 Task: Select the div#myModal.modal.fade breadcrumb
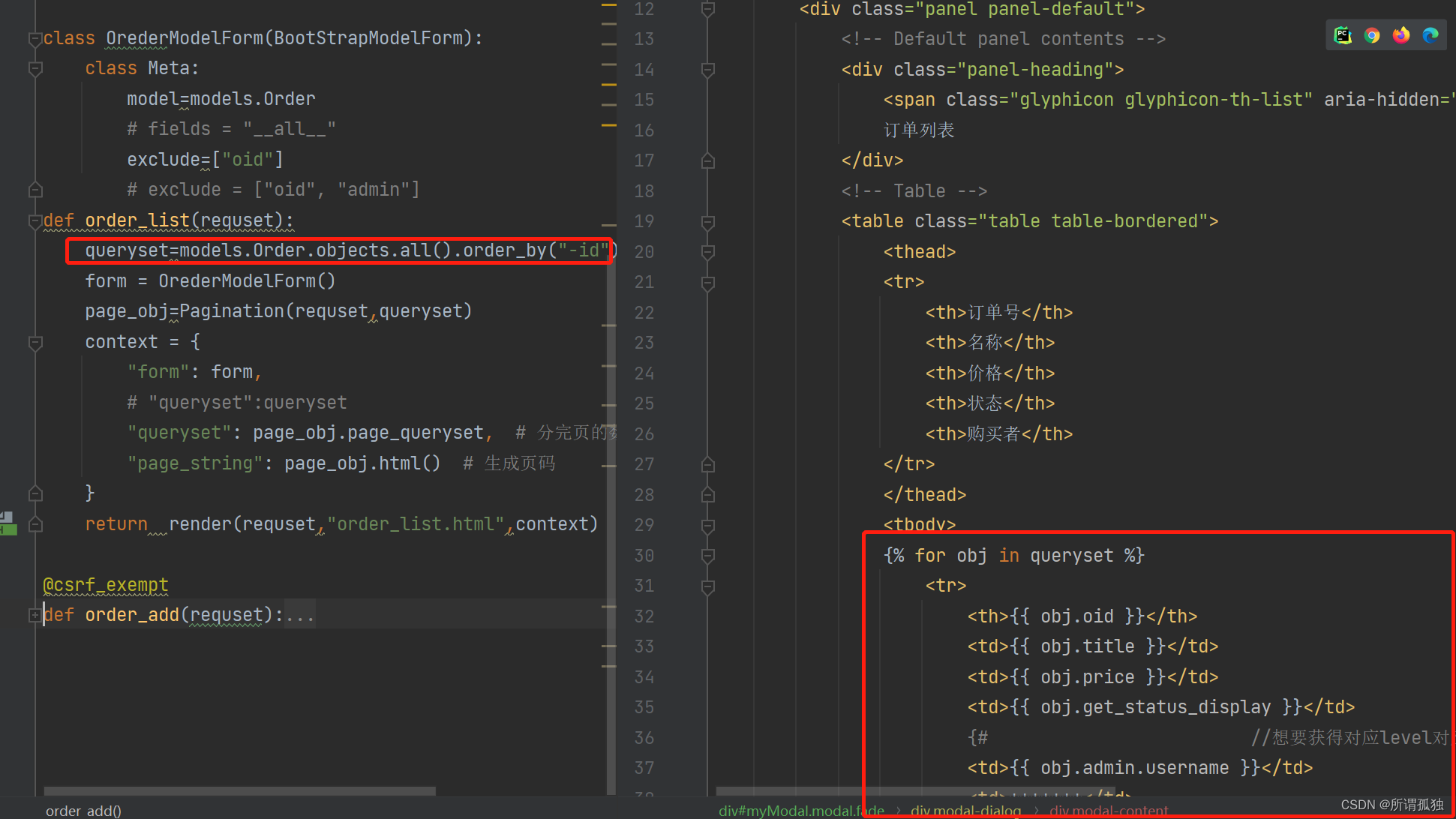tap(801, 811)
